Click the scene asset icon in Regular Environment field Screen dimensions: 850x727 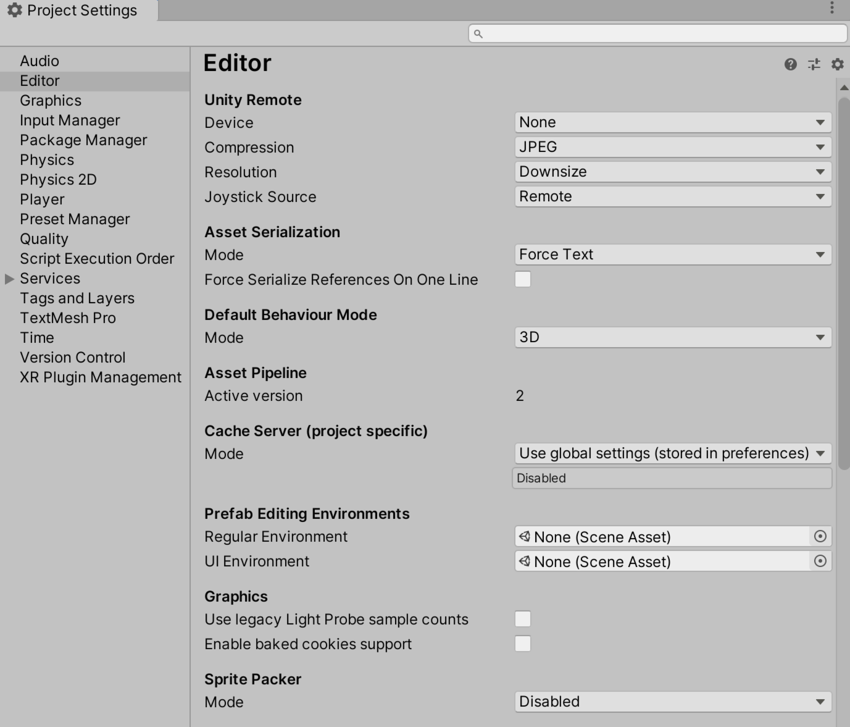(x=525, y=536)
